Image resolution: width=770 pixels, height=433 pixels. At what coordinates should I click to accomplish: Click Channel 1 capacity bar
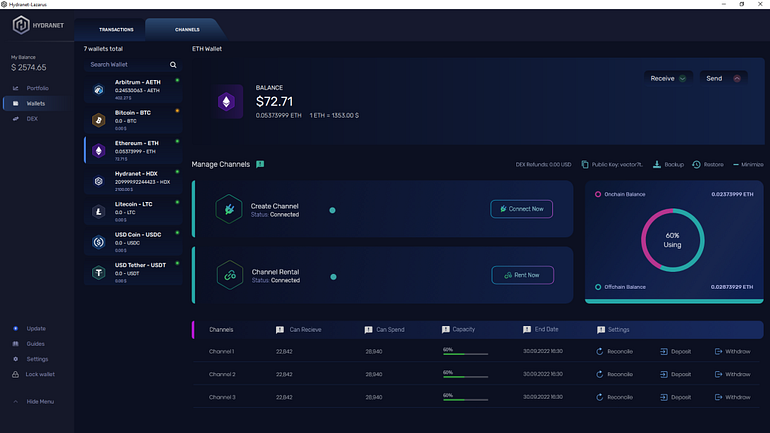coord(466,354)
